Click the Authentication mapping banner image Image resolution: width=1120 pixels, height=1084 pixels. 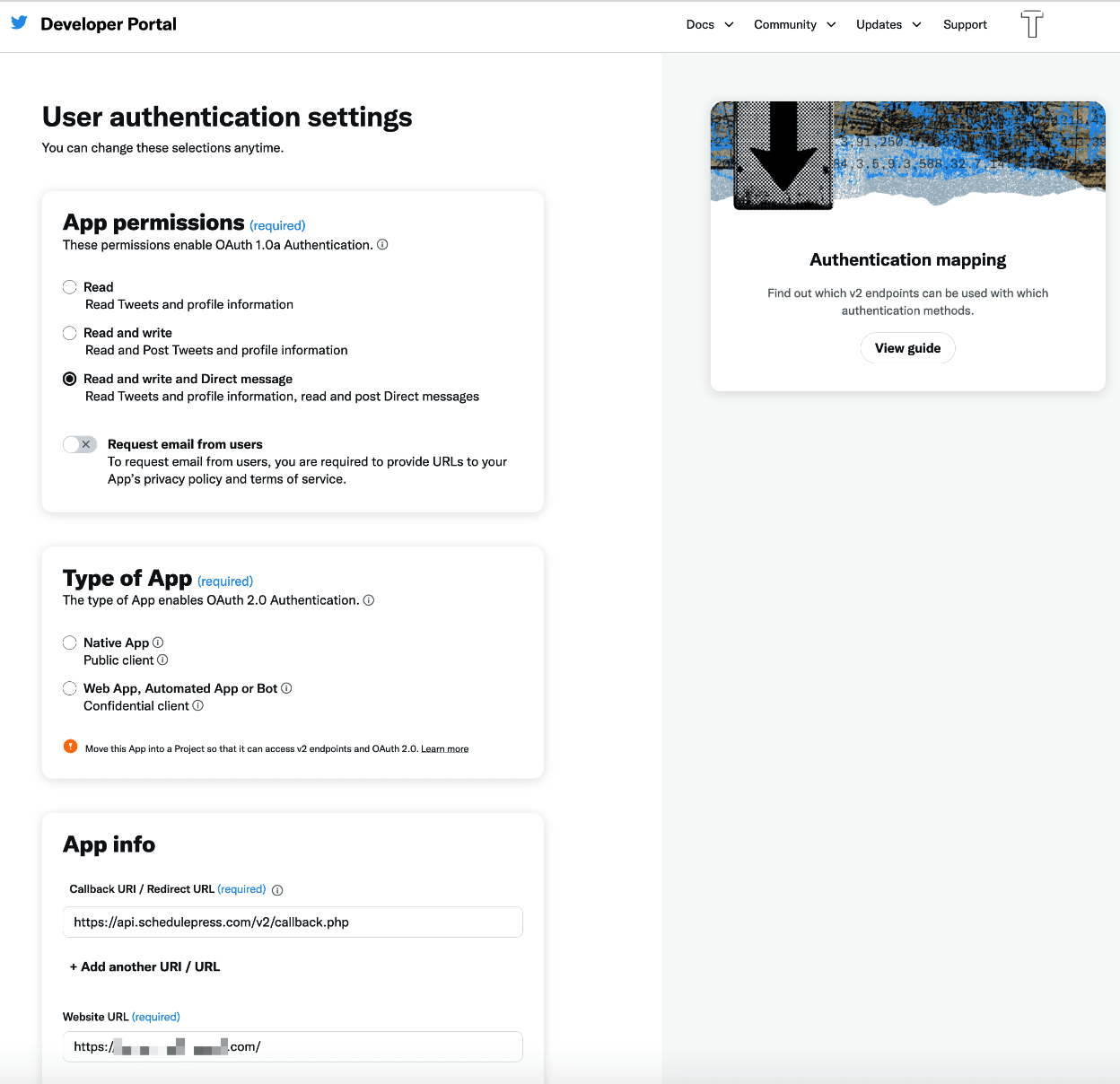click(907, 155)
